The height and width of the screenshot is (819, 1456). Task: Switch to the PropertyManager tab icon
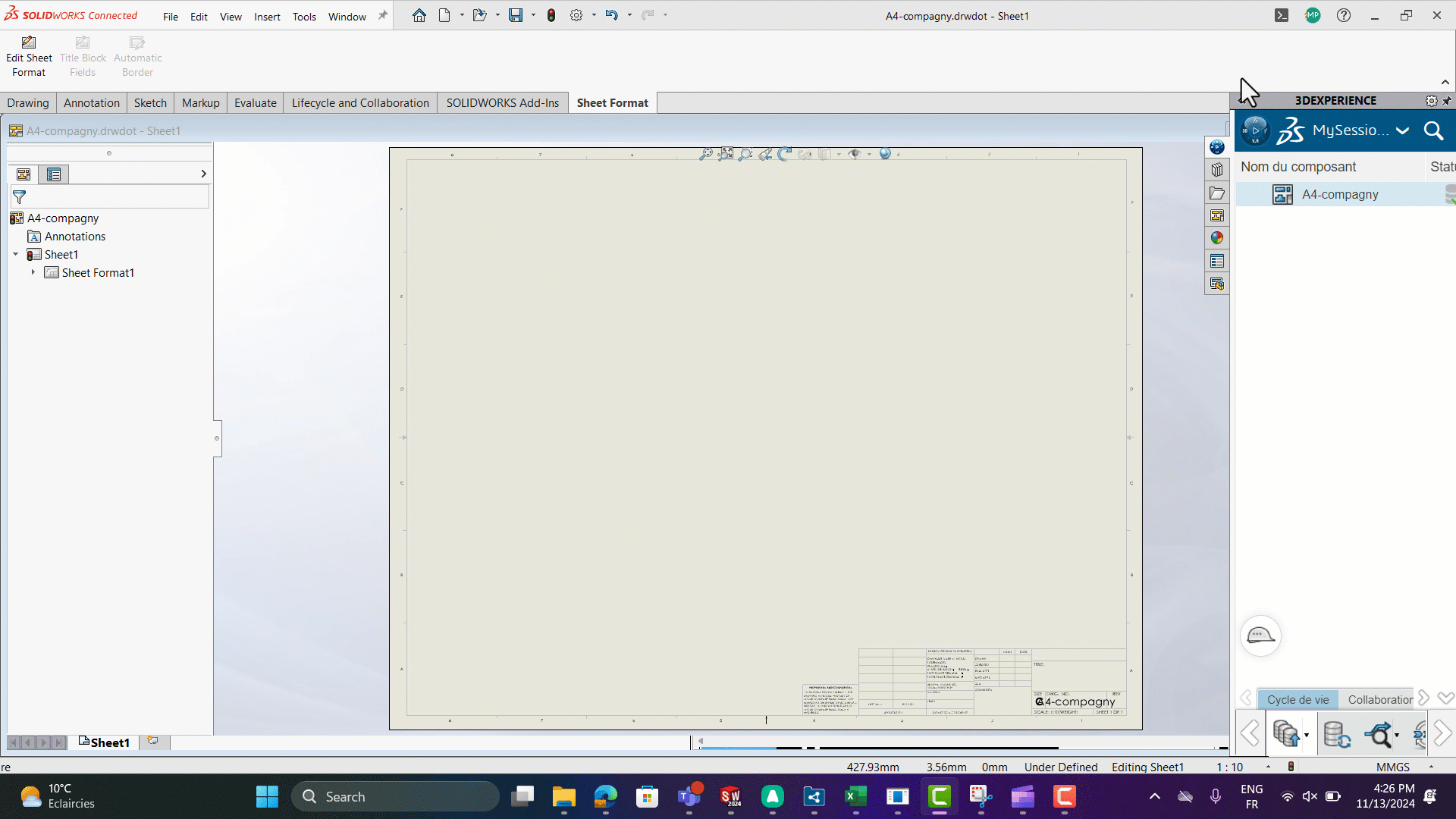pyautogui.click(x=54, y=174)
